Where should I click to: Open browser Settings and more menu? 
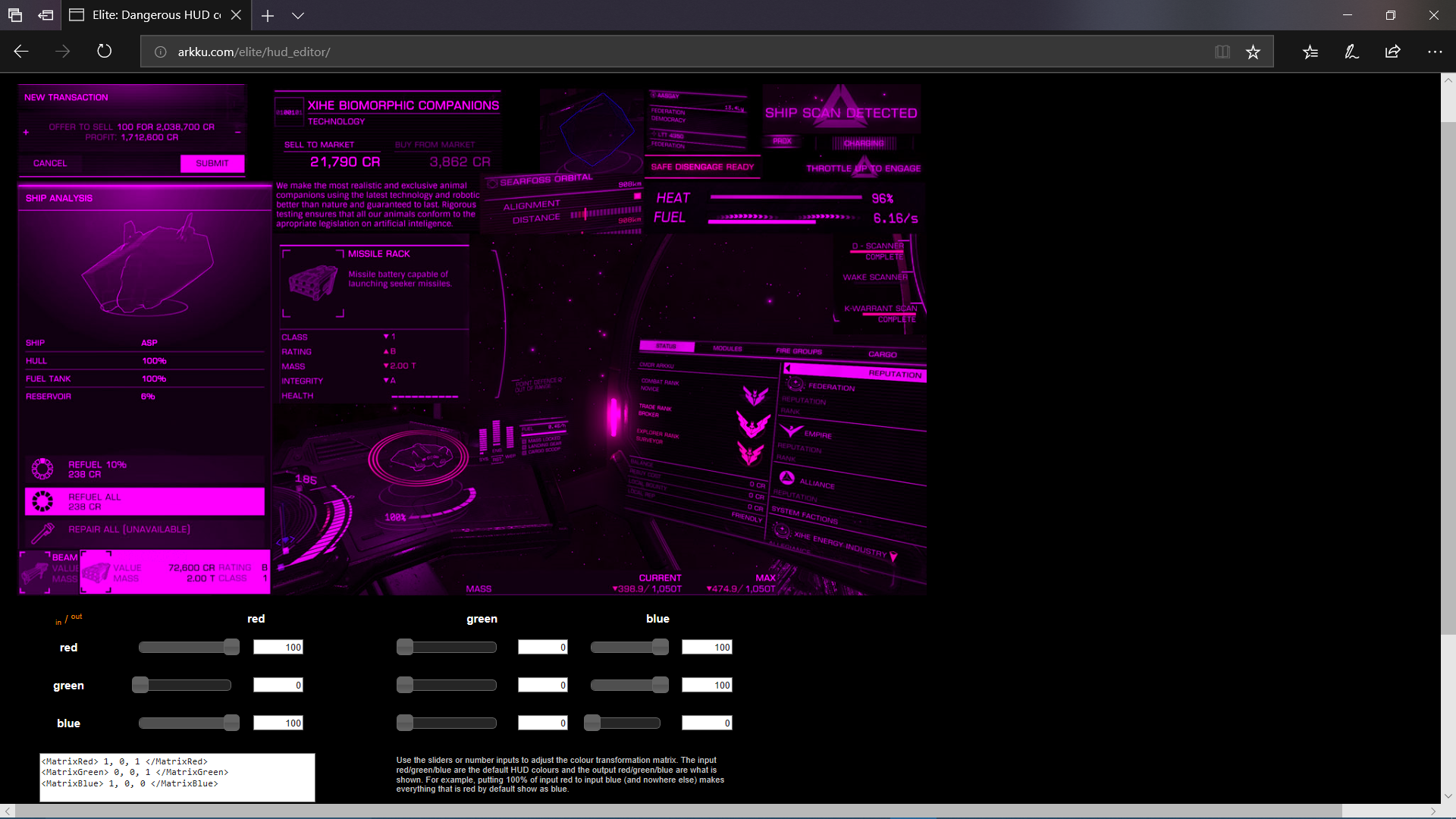pos(1435,52)
